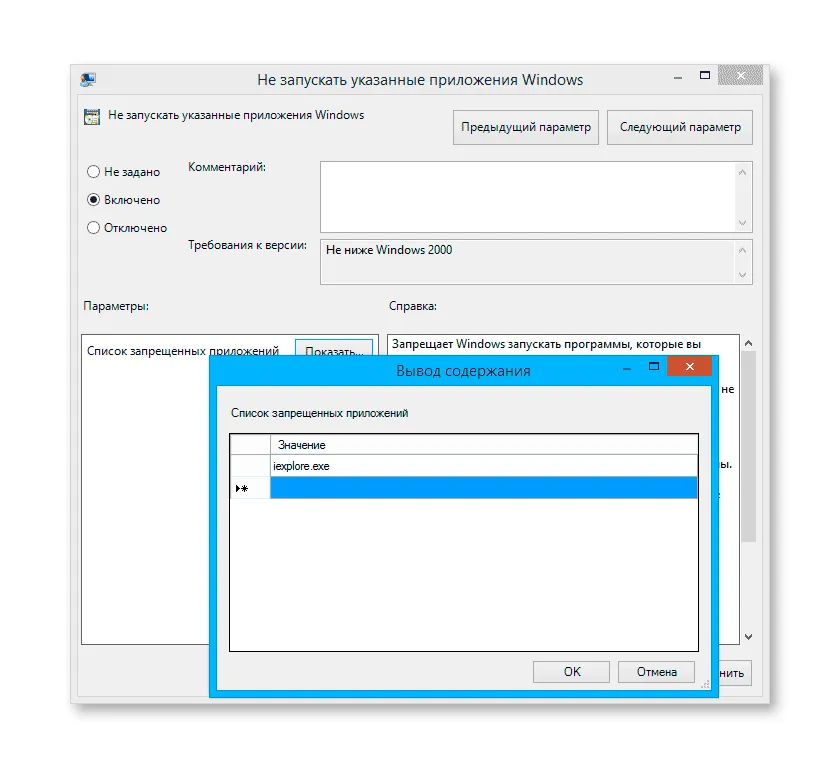Click the "Значение" column header
The width and height of the screenshot is (840, 768).
tap(483, 444)
